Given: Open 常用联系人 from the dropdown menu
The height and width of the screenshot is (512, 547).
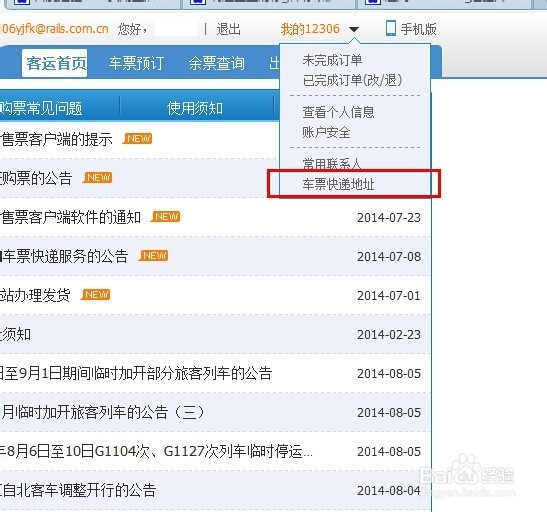Looking at the screenshot, I should pyautogui.click(x=332, y=163).
